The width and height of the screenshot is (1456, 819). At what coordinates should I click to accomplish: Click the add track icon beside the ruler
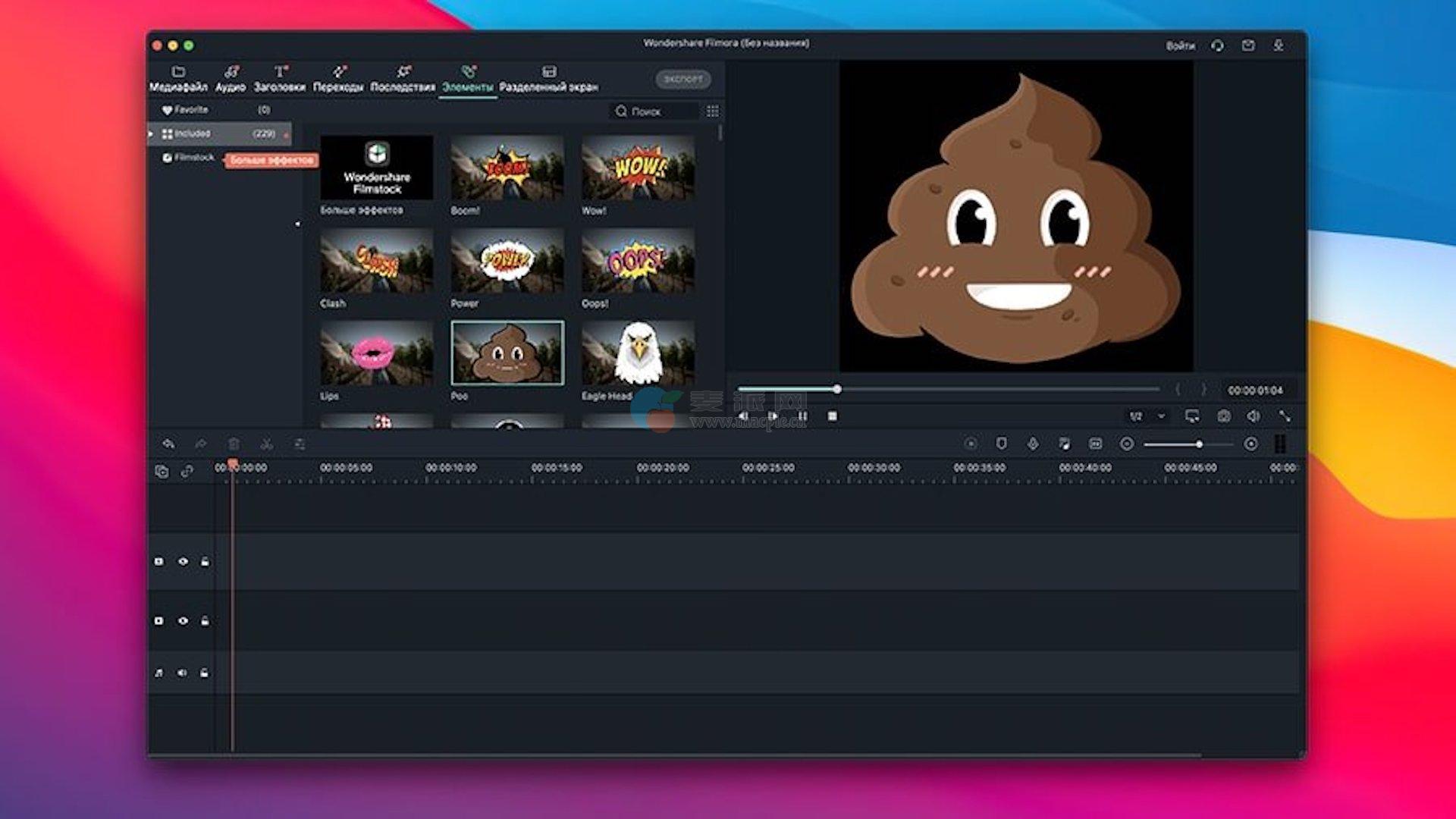click(x=162, y=472)
